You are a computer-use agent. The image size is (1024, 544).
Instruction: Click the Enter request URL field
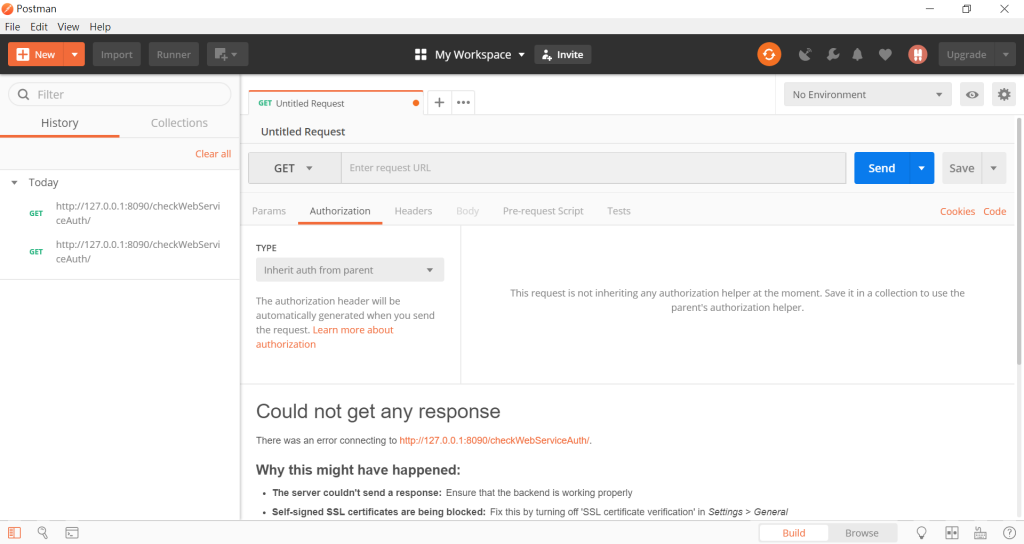(594, 168)
